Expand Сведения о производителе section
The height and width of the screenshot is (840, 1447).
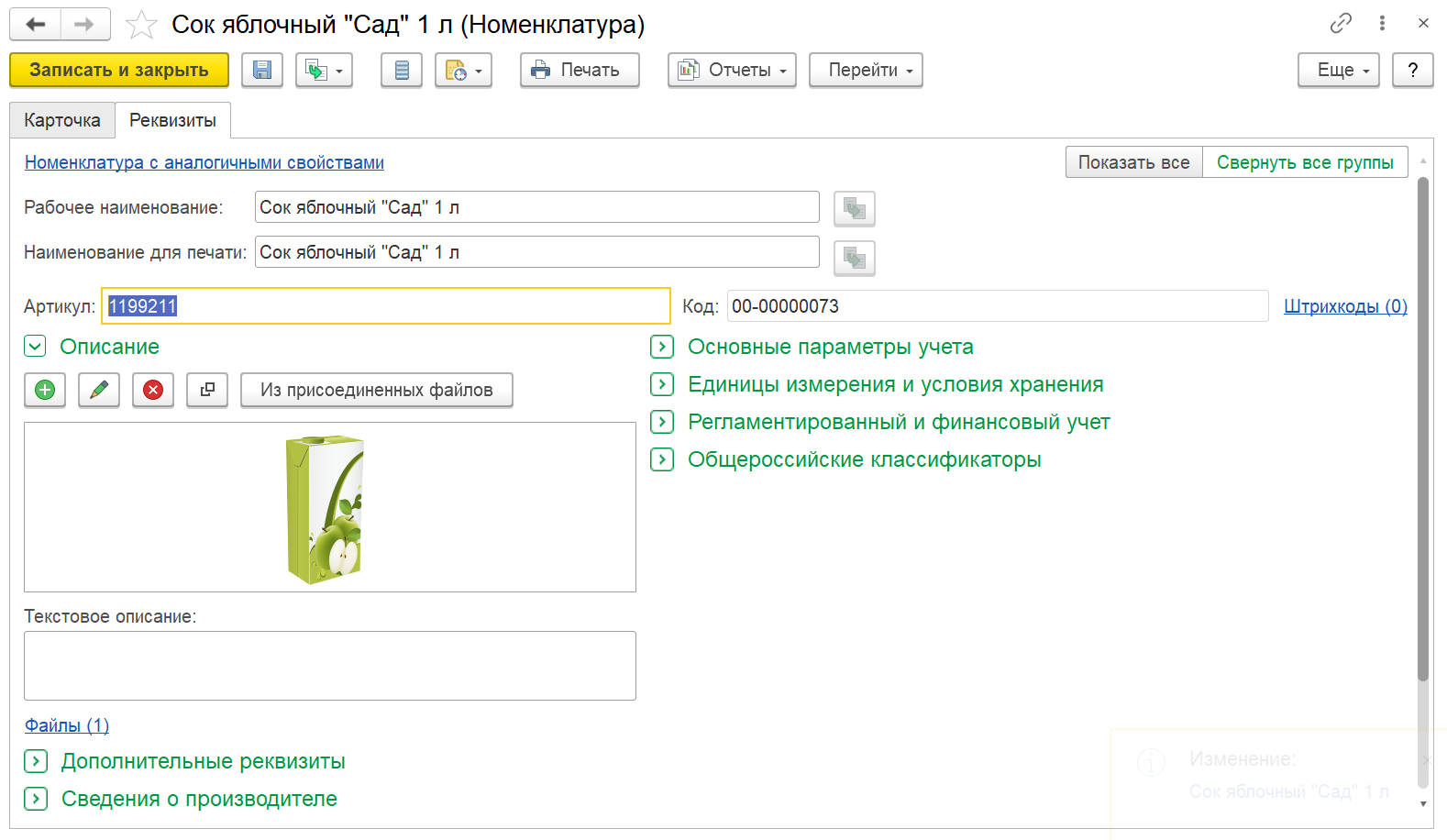[36, 799]
